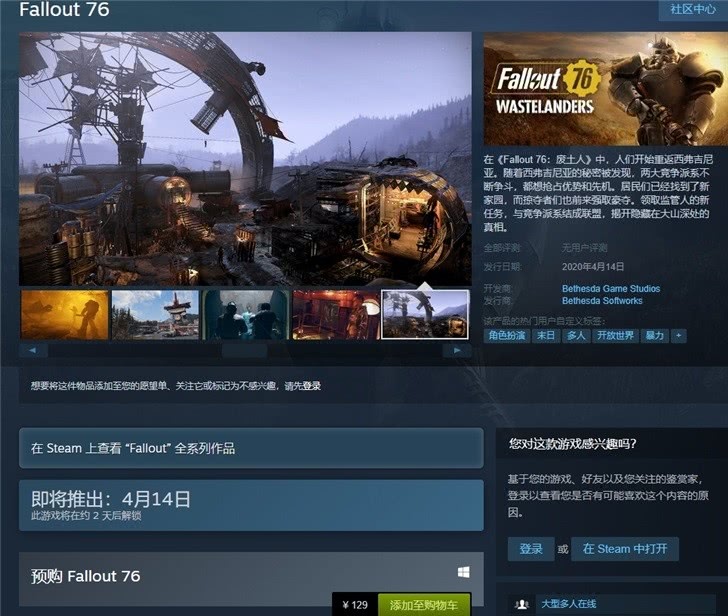Select the 开放世界 tag
The height and width of the screenshot is (616, 728).
[616, 336]
